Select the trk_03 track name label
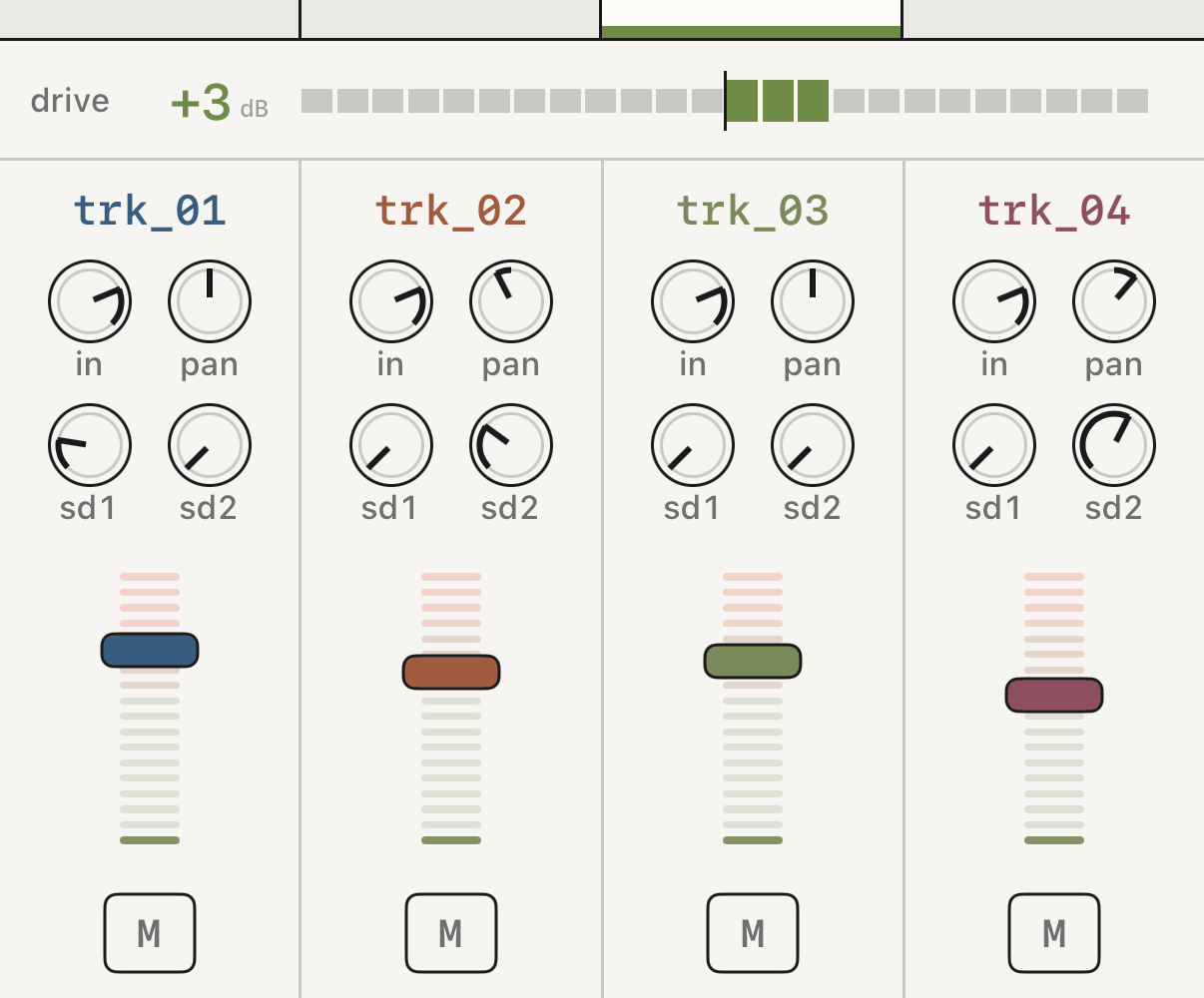The width and height of the screenshot is (1204, 998). pos(753,211)
